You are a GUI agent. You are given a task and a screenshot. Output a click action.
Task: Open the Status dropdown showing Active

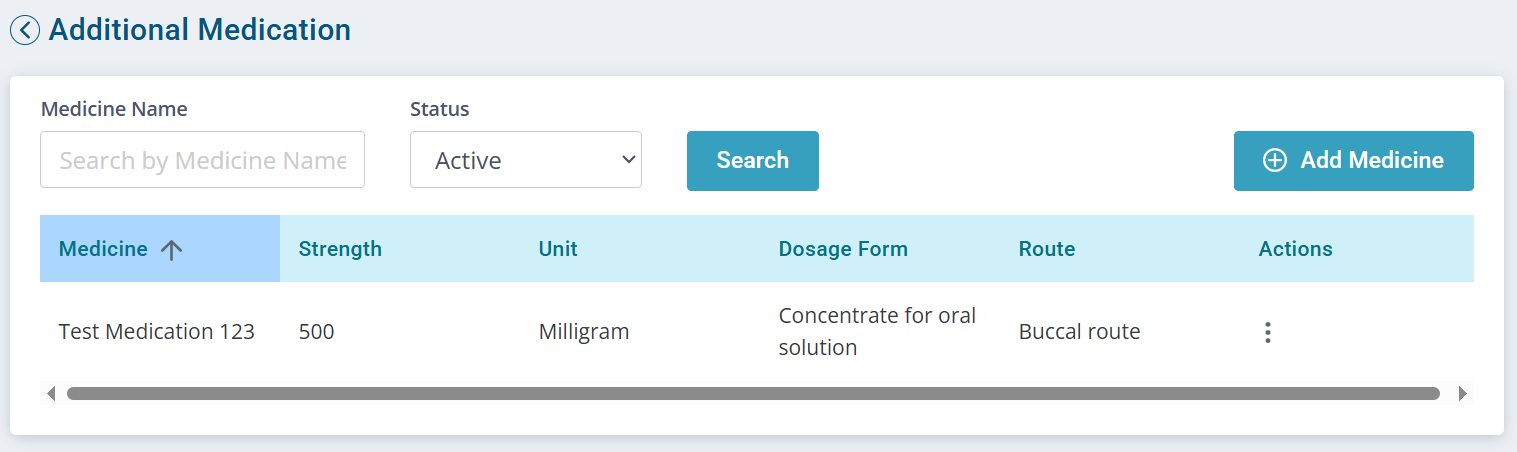tap(526, 160)
